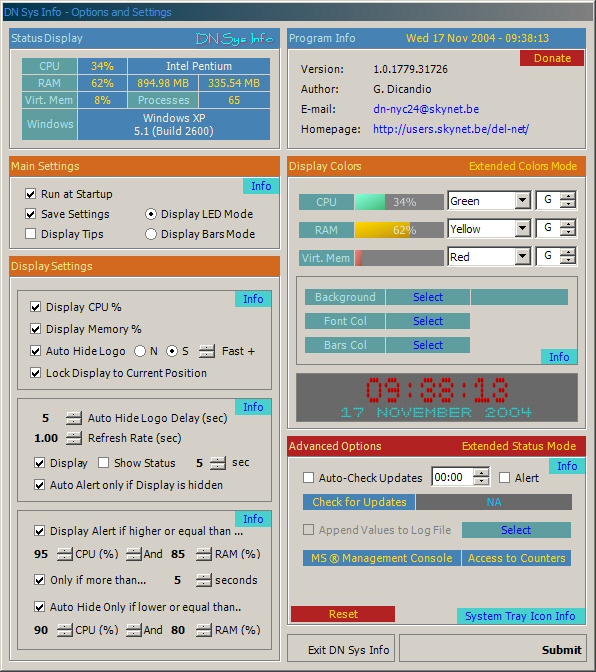The width and height of the screenshot is (596, 672).
Task: Click Extended Colors Mode header label
Action: tap(523, 166)
